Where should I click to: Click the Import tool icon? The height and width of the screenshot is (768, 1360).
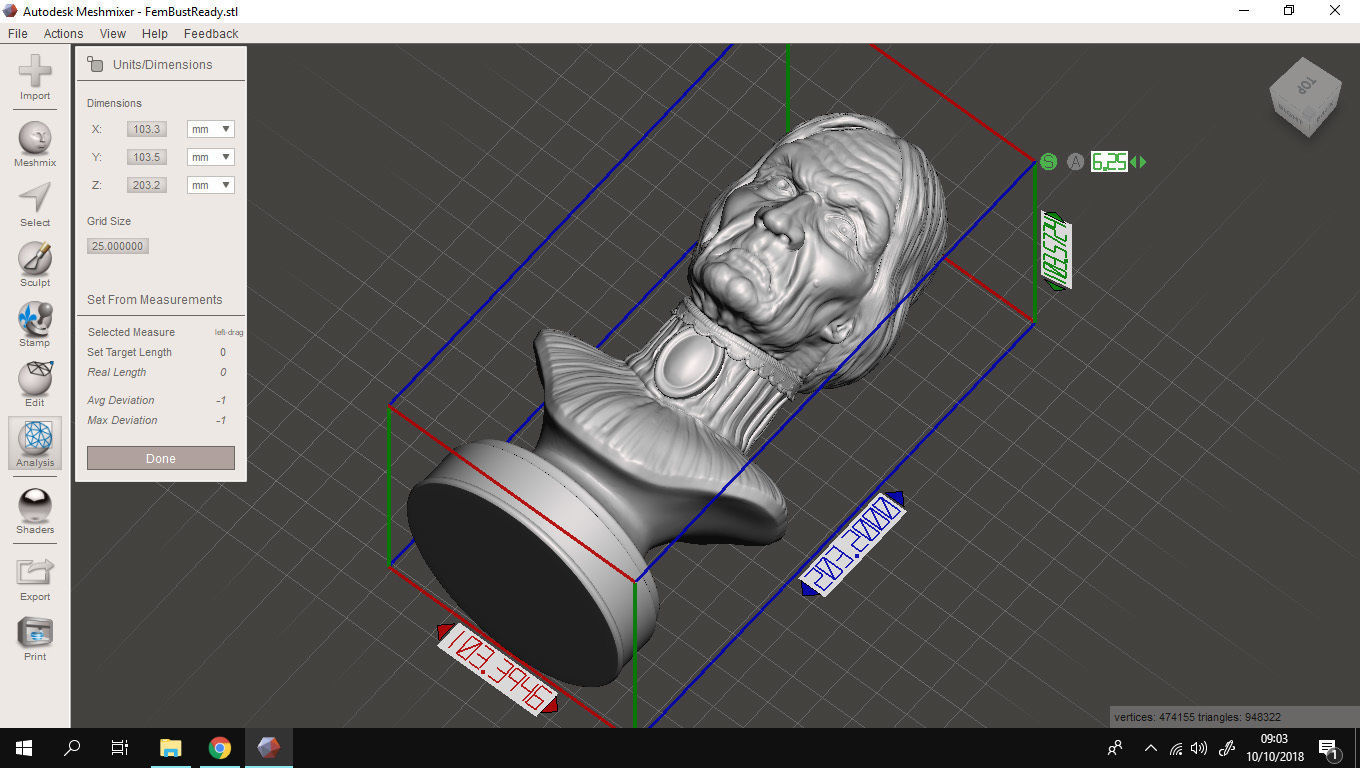point(35,72)
